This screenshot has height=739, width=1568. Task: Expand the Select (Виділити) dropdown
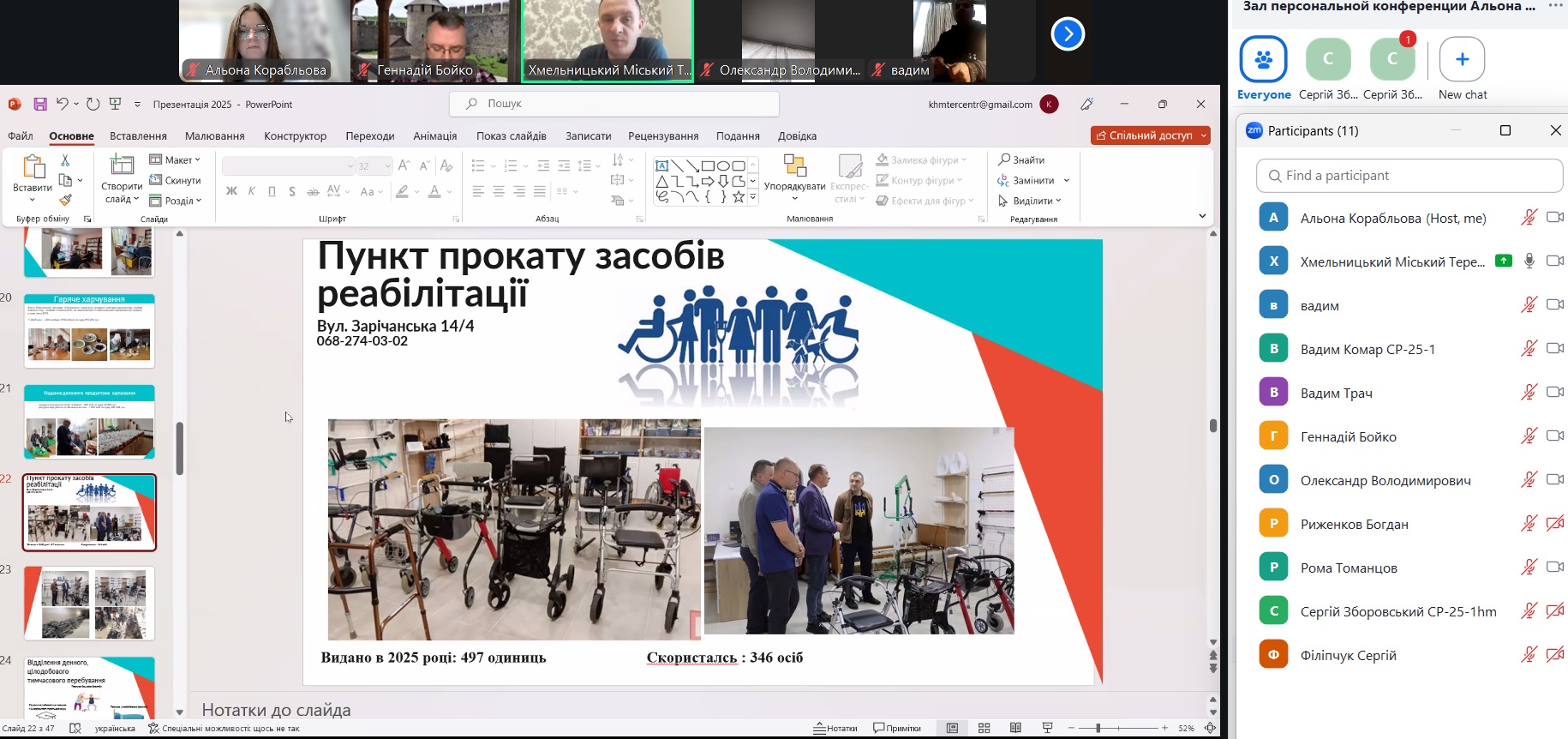click(x=1030, y=201)
